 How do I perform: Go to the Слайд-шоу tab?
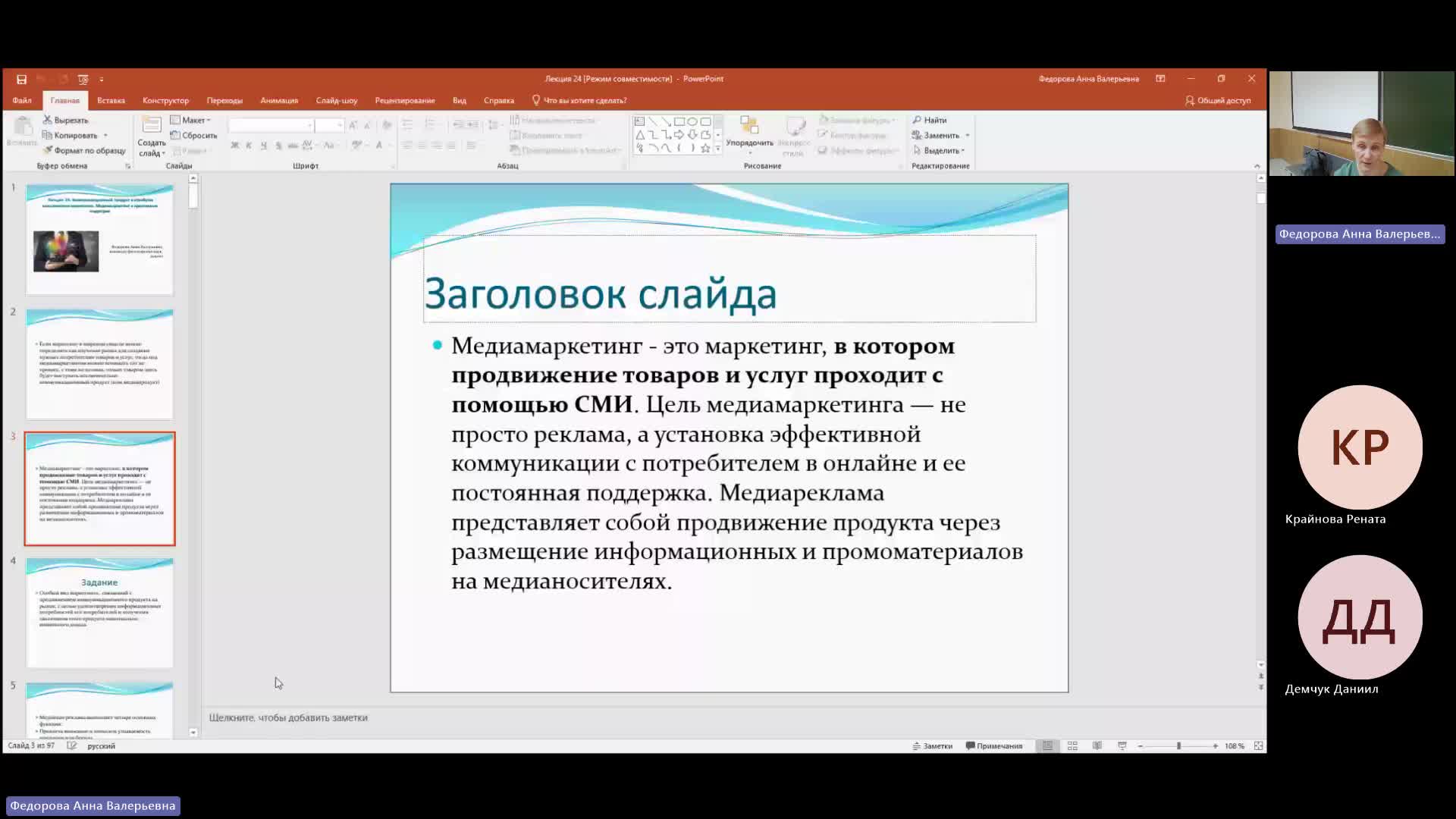[337, 100]
